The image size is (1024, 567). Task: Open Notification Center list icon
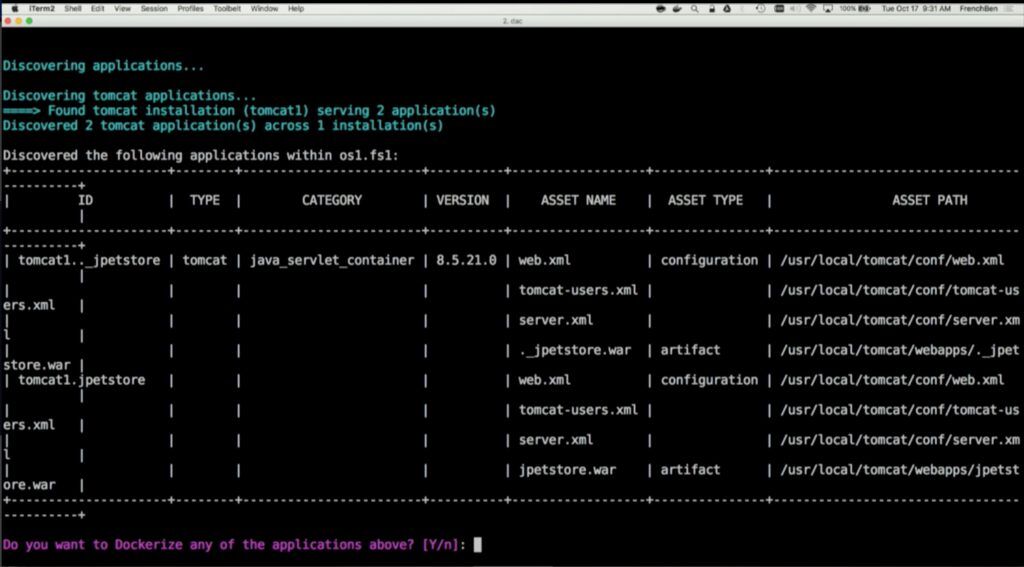[x=1011, y=8]
